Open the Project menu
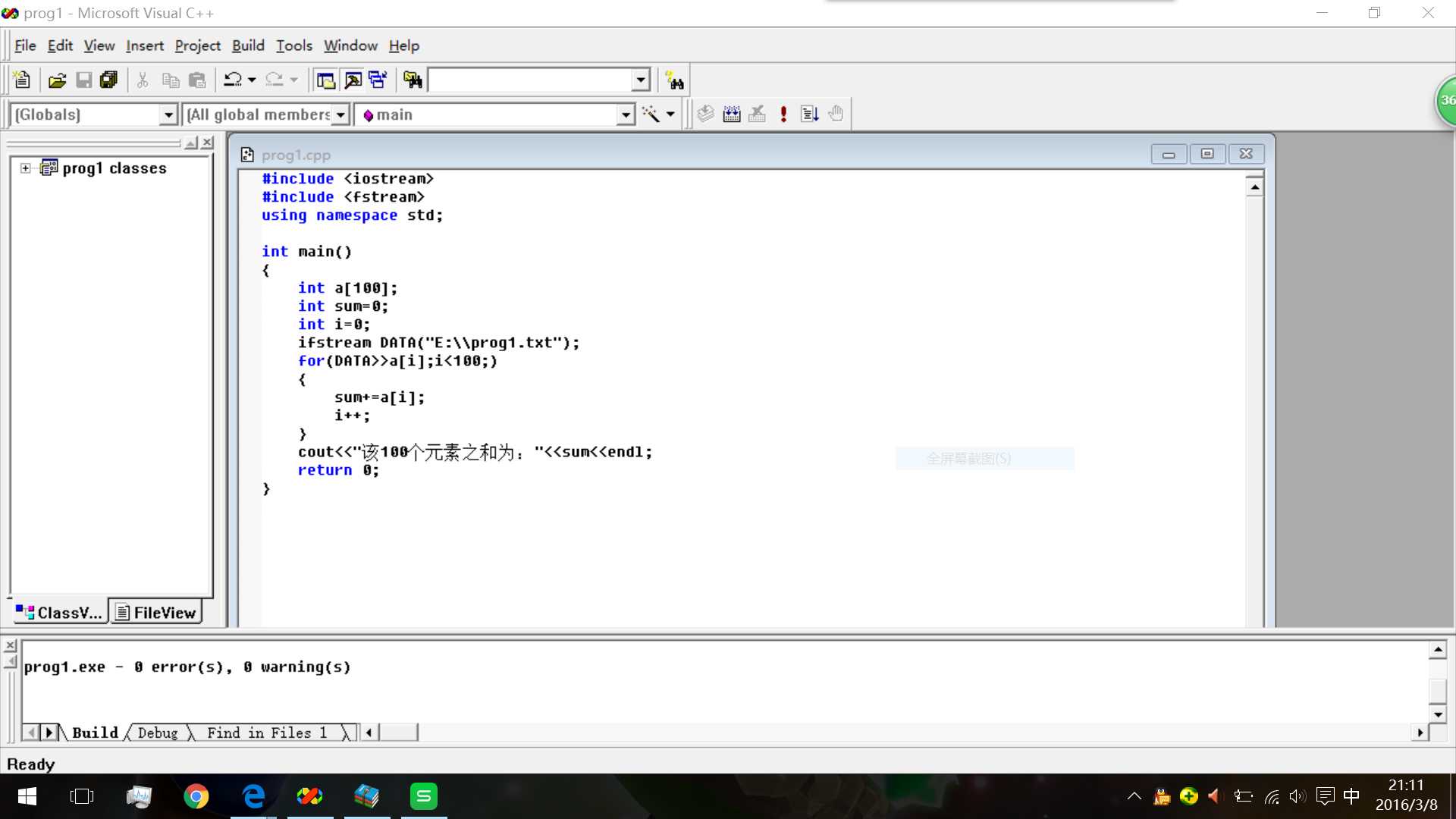Viewport: 1456px width, 819px height. (198, 45)
